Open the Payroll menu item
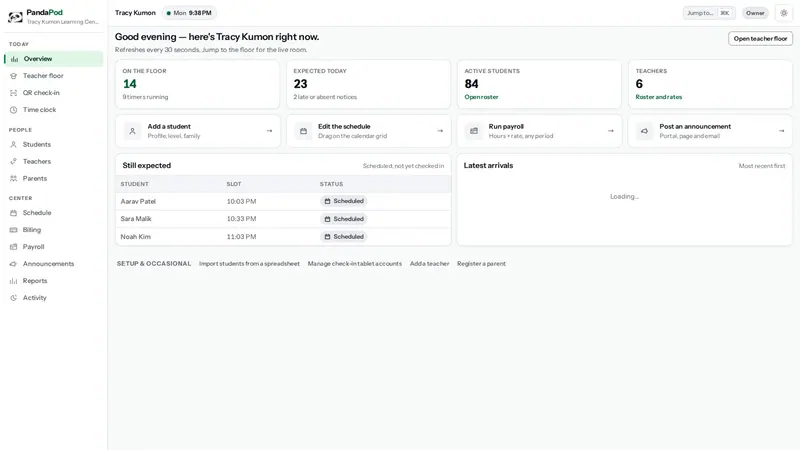Image resolution: width=800 pixels, height=450 pixels. pyautogui.click(x=54, y=247)
